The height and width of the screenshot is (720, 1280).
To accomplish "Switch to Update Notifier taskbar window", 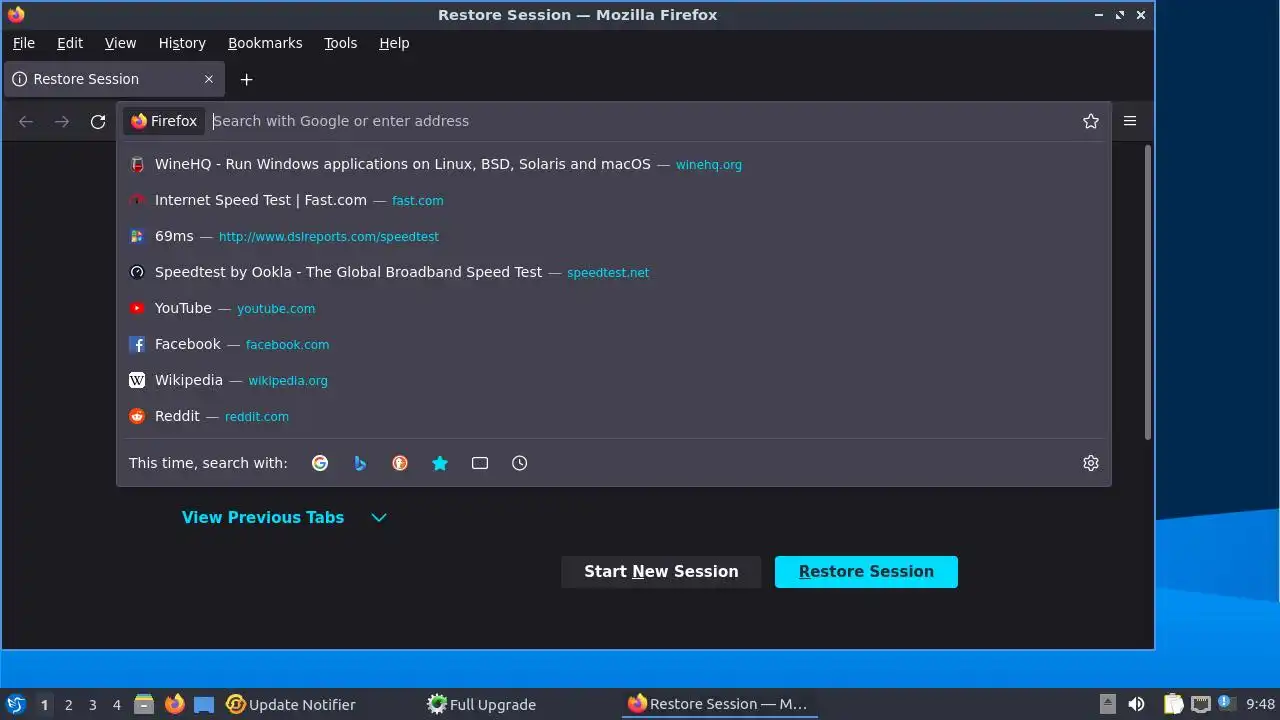I will pyautogui.click(x=291, y=704).
